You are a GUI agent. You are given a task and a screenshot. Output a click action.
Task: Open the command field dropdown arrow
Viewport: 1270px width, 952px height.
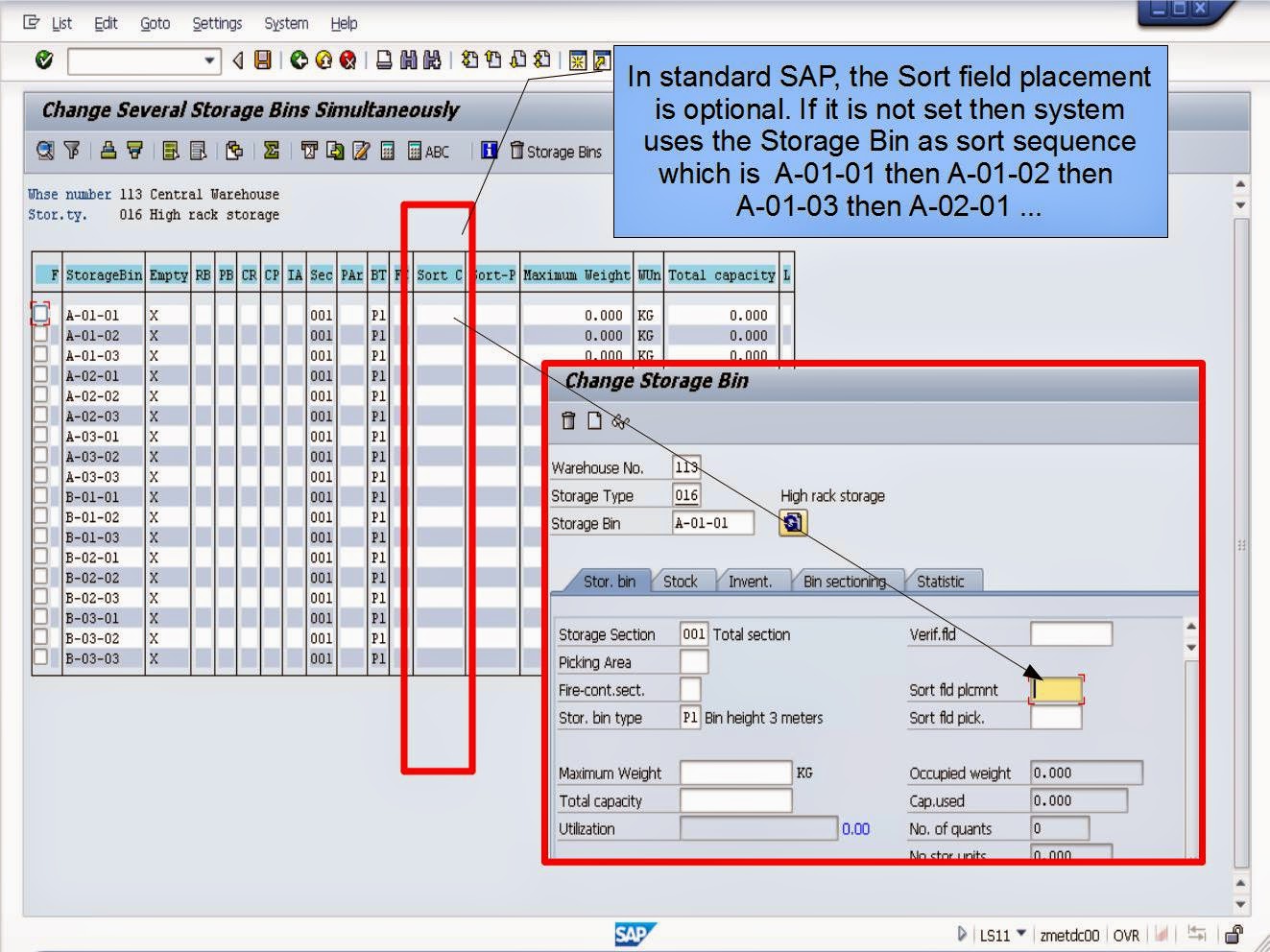(x=209, y=60)
